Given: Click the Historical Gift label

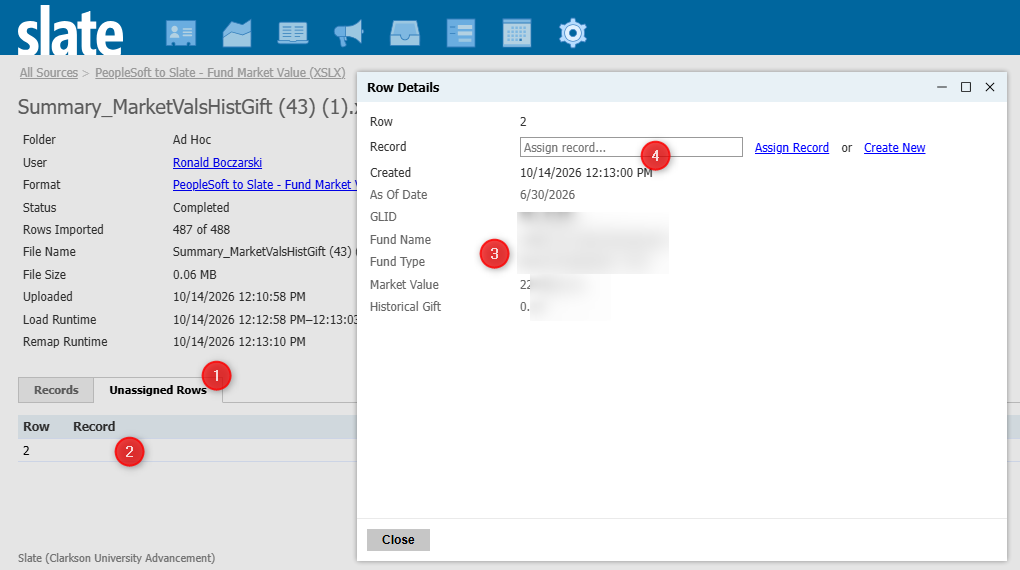Looking at the screenshot, I should pyautogui.click(x=405, y=306).
